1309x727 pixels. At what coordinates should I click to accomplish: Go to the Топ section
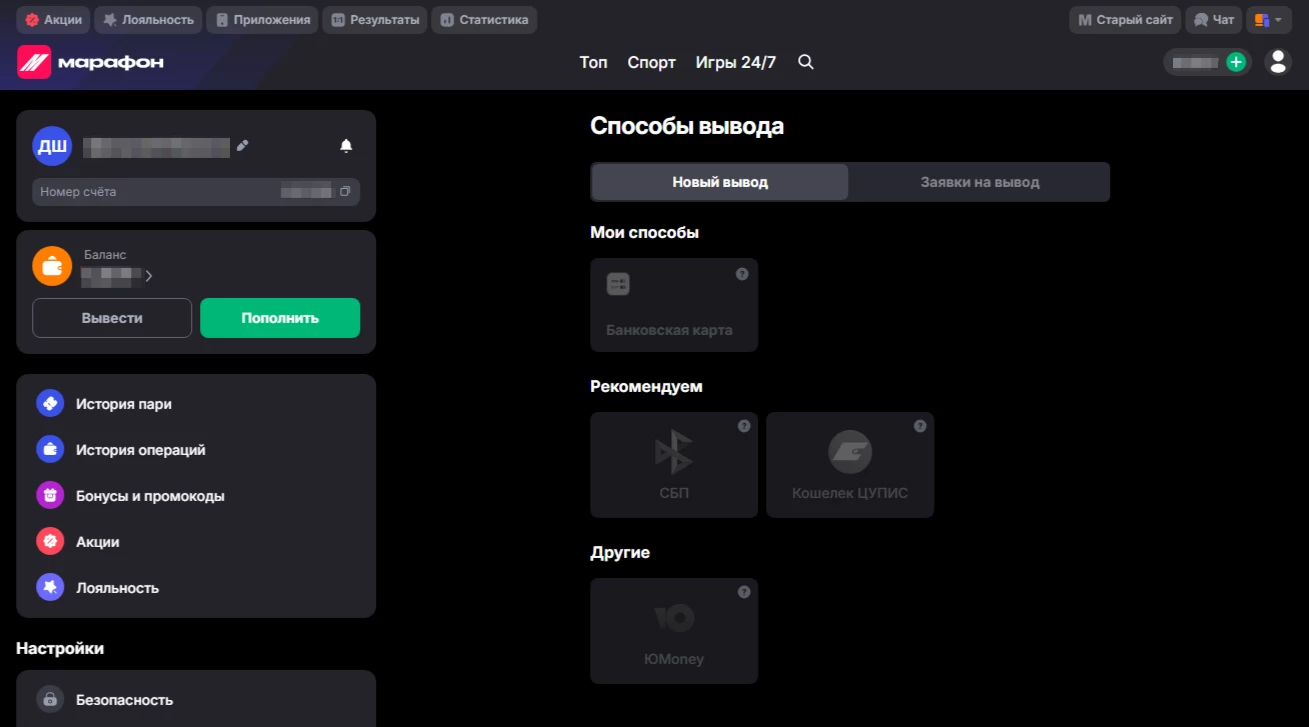pos(593,62)
